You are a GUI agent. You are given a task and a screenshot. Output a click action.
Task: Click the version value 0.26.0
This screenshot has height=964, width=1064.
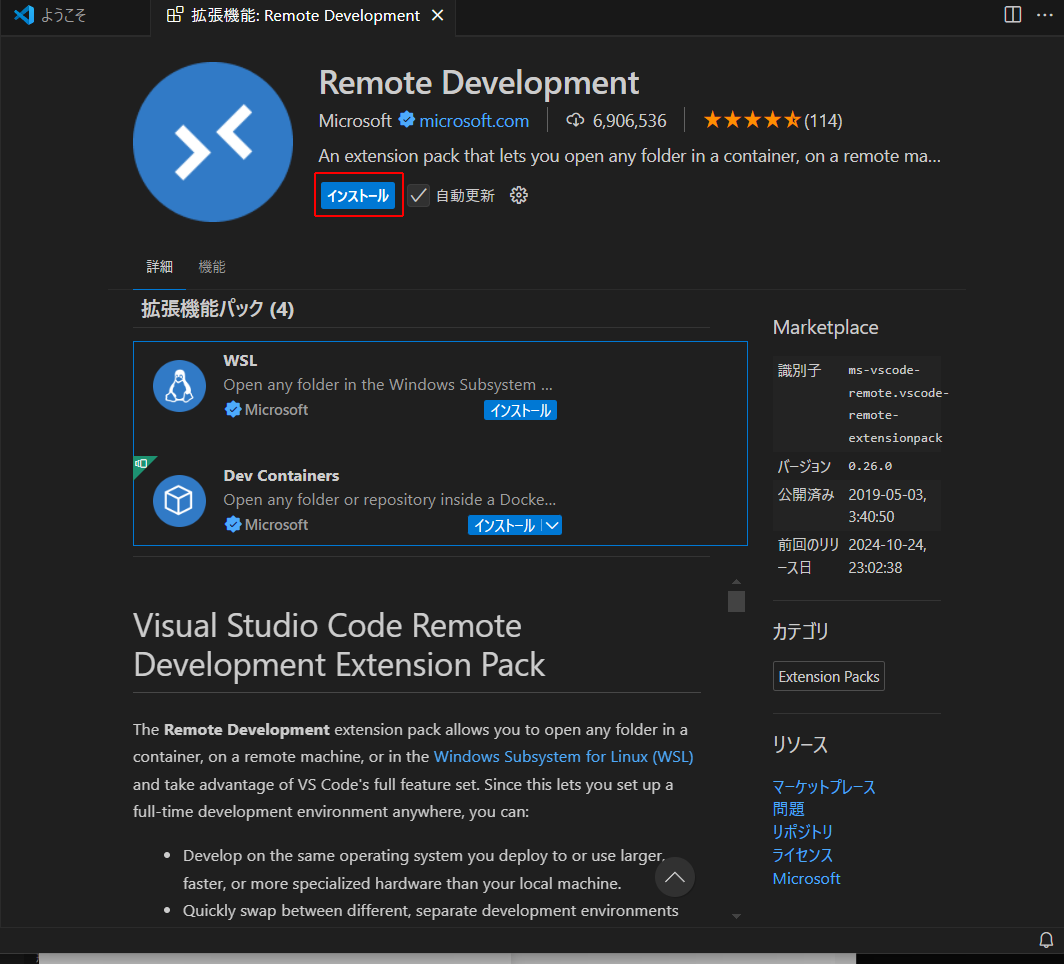coord(870,466)
